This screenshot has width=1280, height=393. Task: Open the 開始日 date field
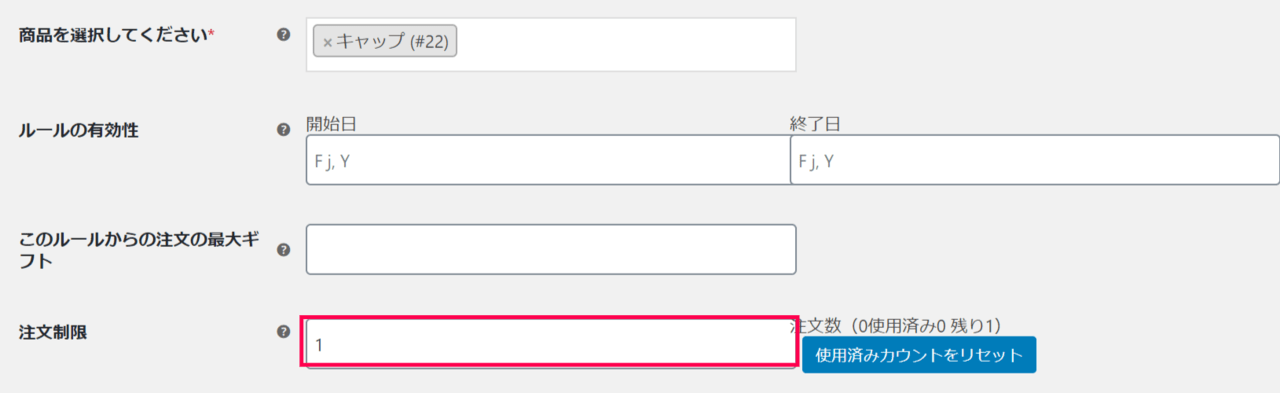(548, 160)
